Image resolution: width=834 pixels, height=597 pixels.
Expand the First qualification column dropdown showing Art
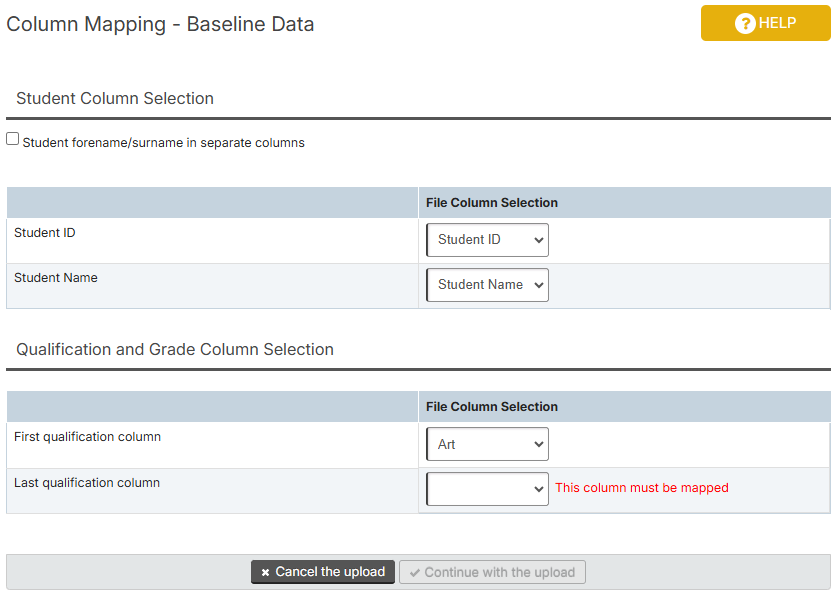pos(487,444)
